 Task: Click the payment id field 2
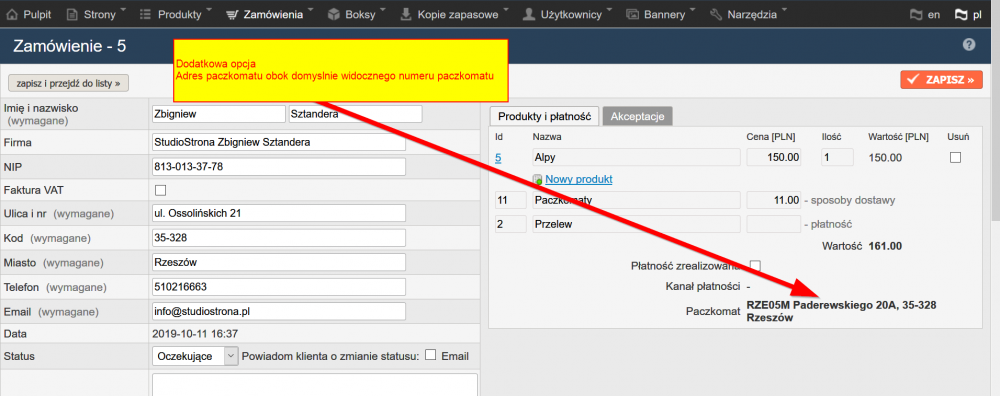pyautogui.click(x=511, y=224)
